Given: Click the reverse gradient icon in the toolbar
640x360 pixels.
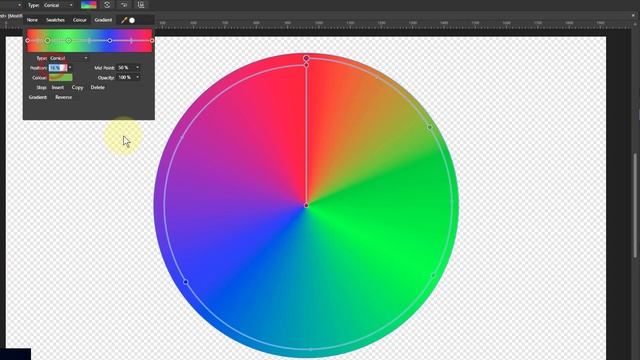Looking at the screenshot, I should tap(124, 5).
